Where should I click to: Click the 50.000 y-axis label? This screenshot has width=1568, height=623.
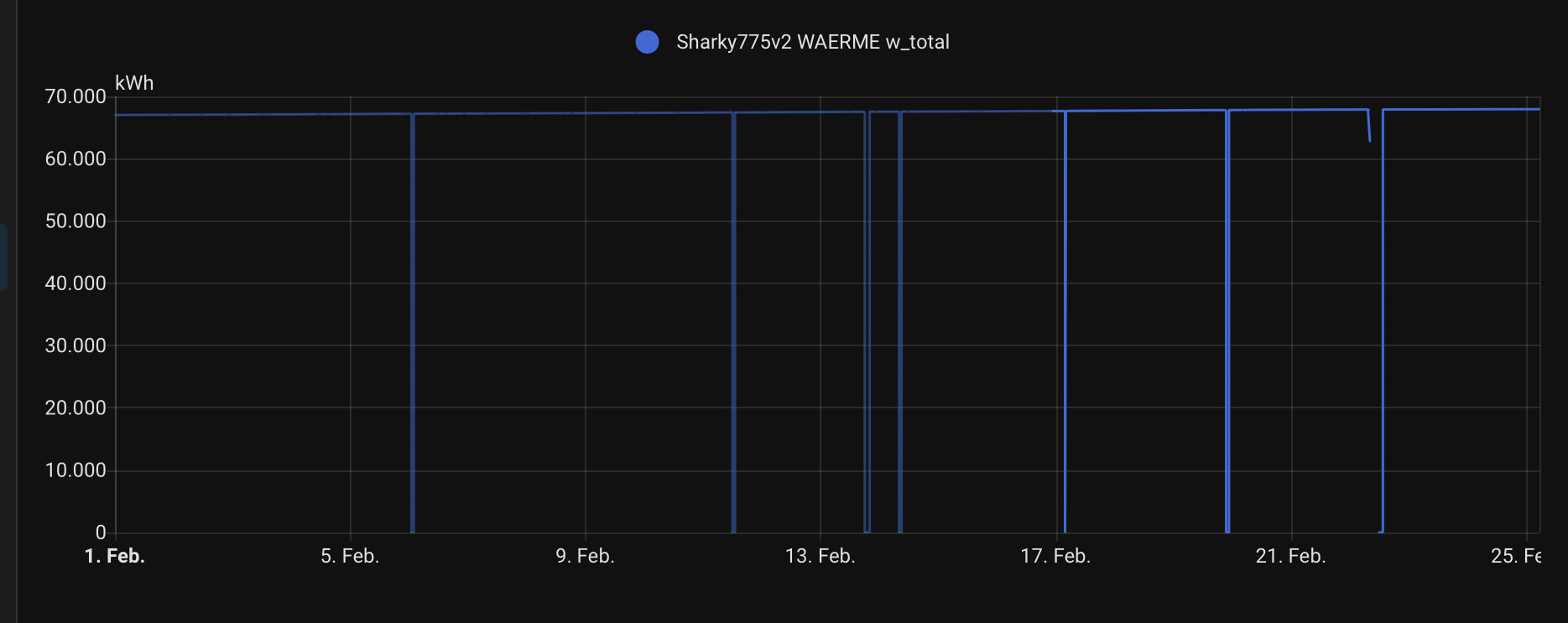[76, 221]
